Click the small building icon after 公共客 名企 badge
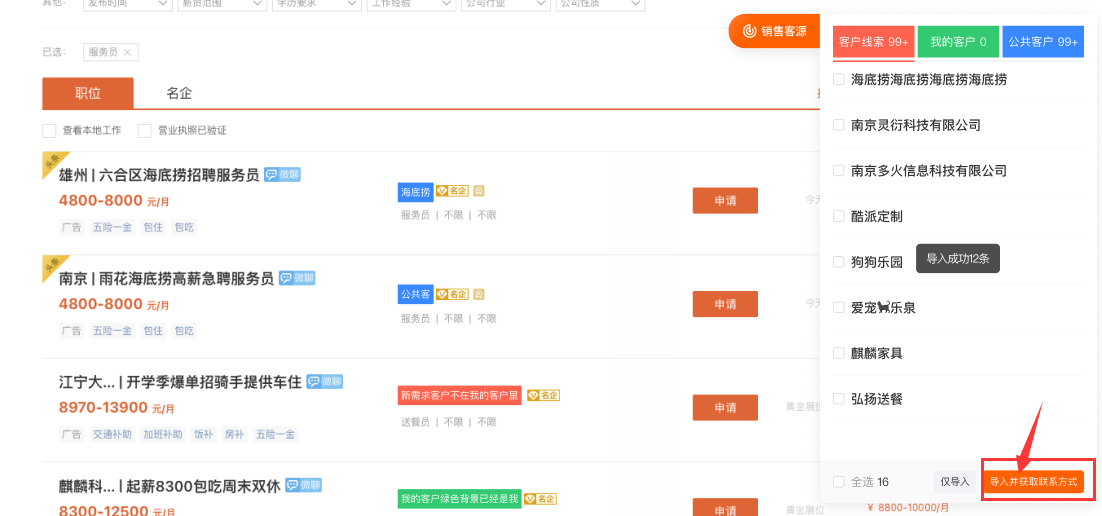The image size is (1102, 516). pyautogui.click(x=479, y=294)
